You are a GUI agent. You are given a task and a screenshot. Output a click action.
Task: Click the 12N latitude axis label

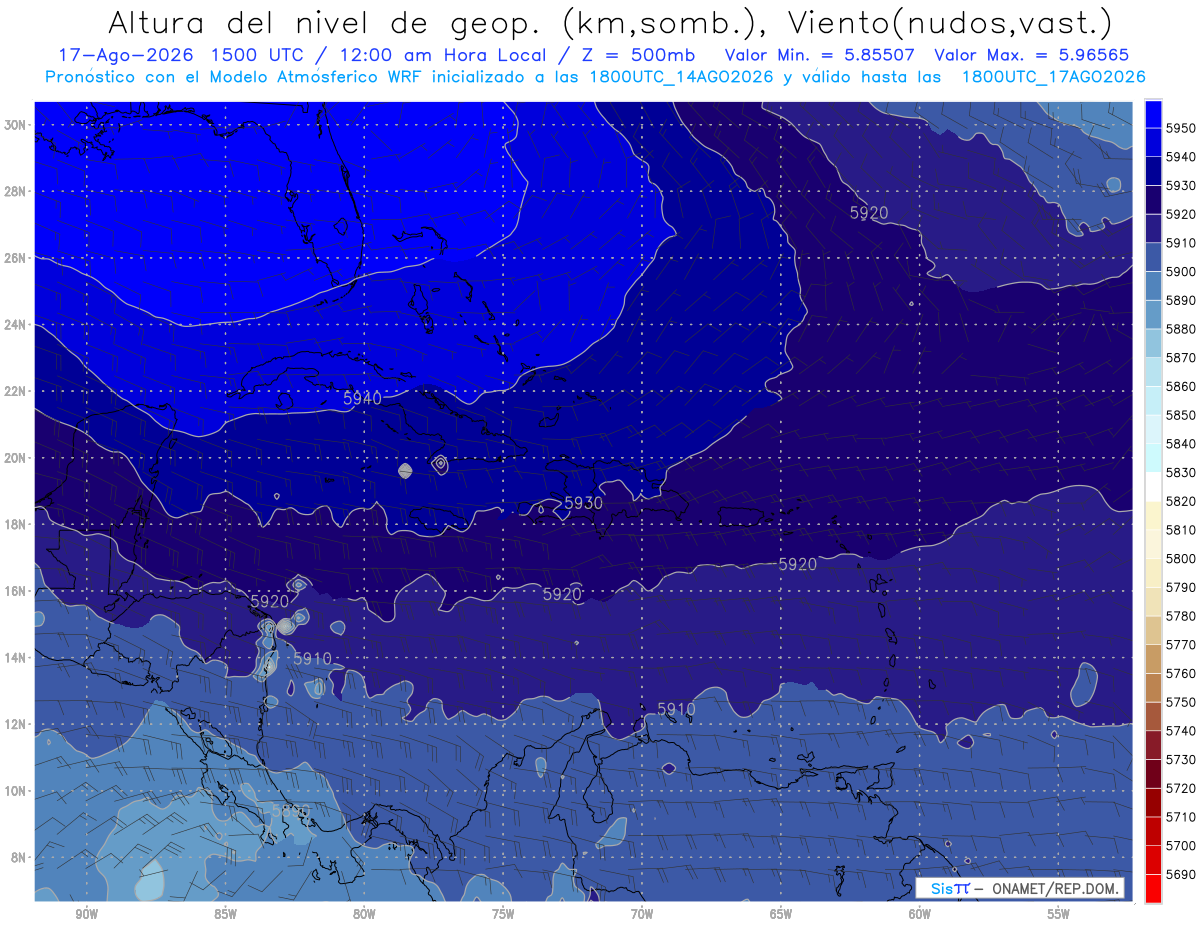pos(16,724)
